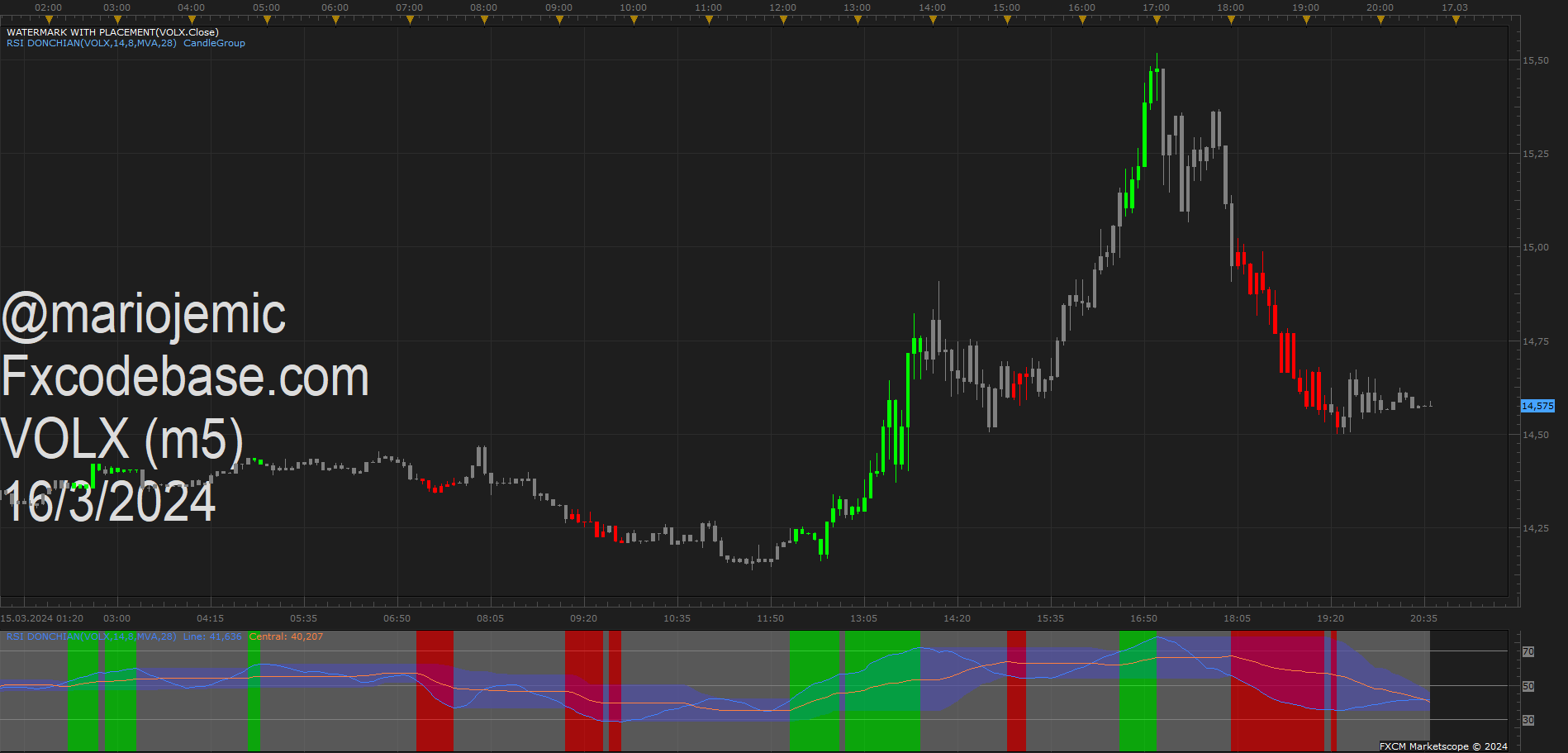Click the triangle marker under 15:00
This screenshot has height=753, width=1568.
pos(1007,20)
